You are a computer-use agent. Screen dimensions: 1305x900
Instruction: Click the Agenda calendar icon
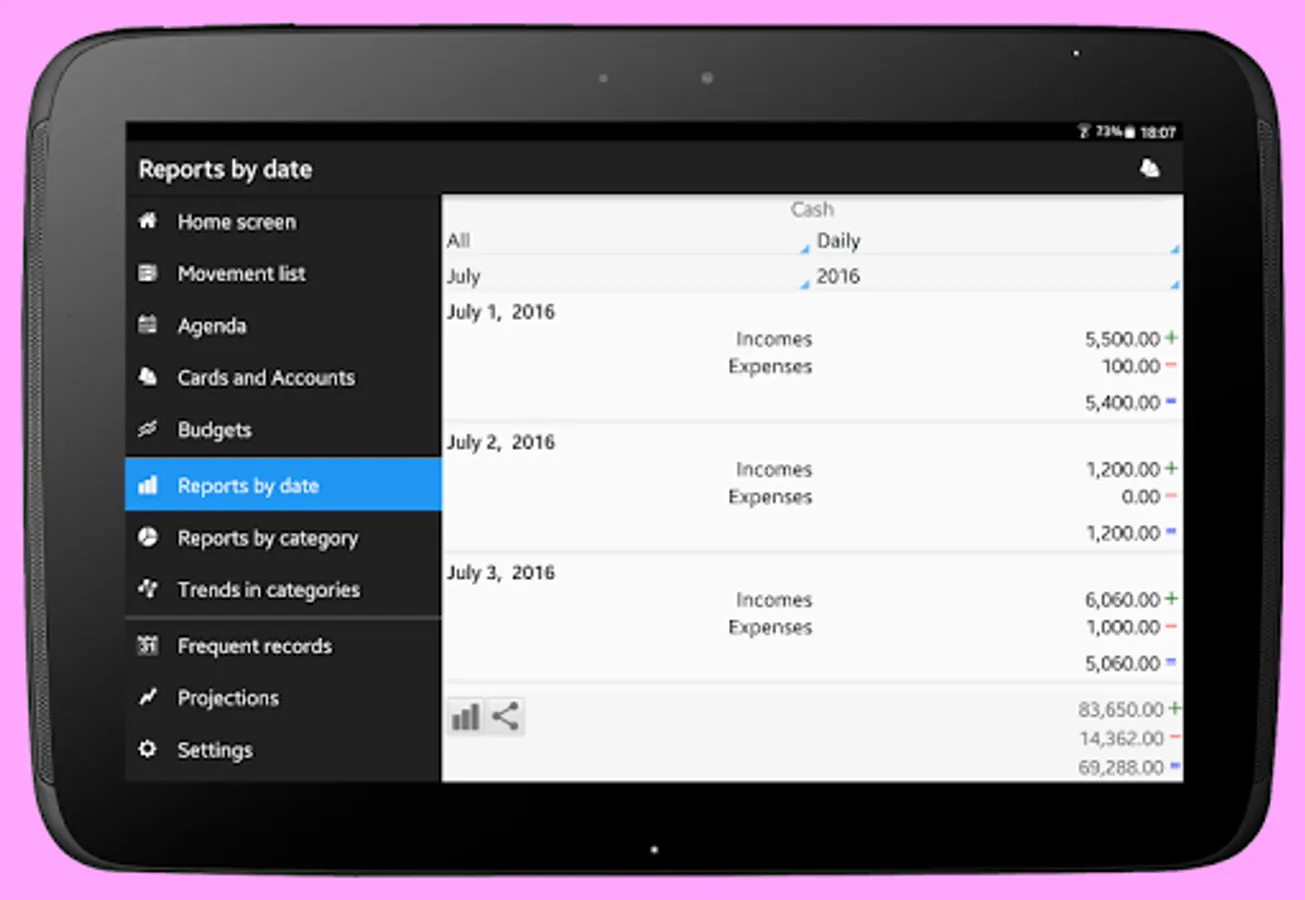148,325
